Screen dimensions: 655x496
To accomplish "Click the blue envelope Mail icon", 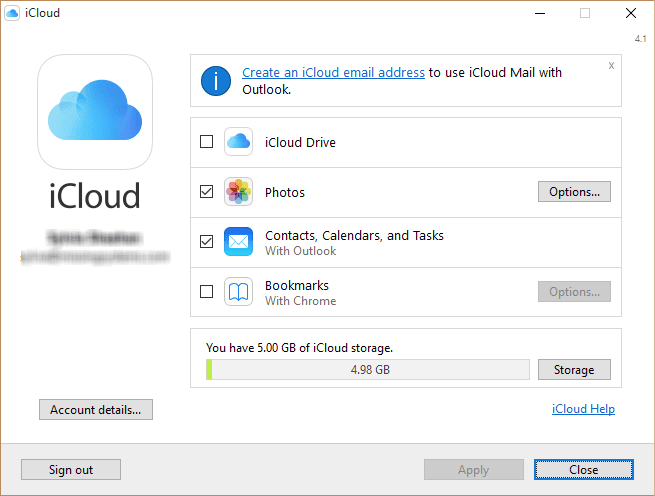I will click(238, 242).
